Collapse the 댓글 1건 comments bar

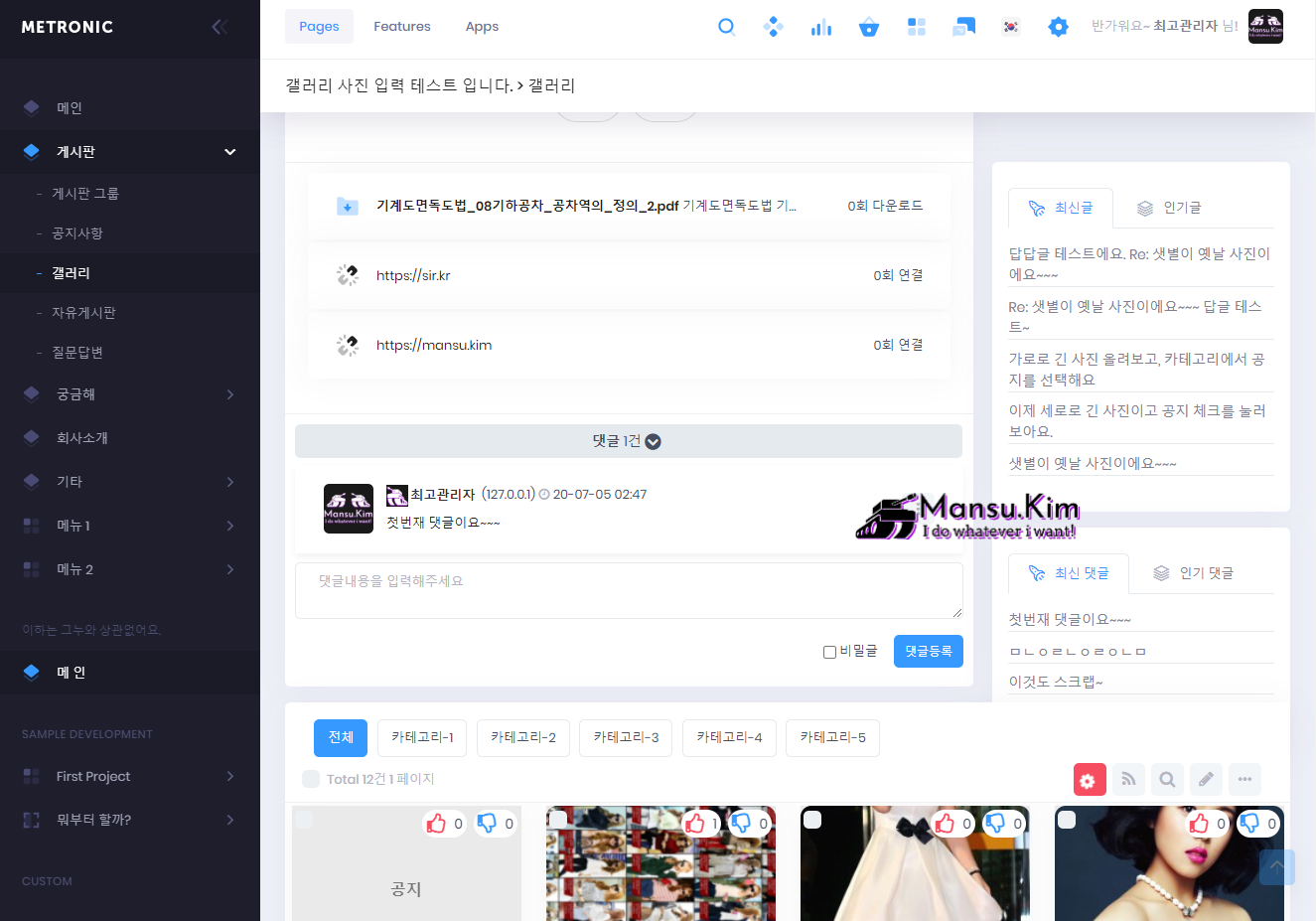tap(629, 441)
